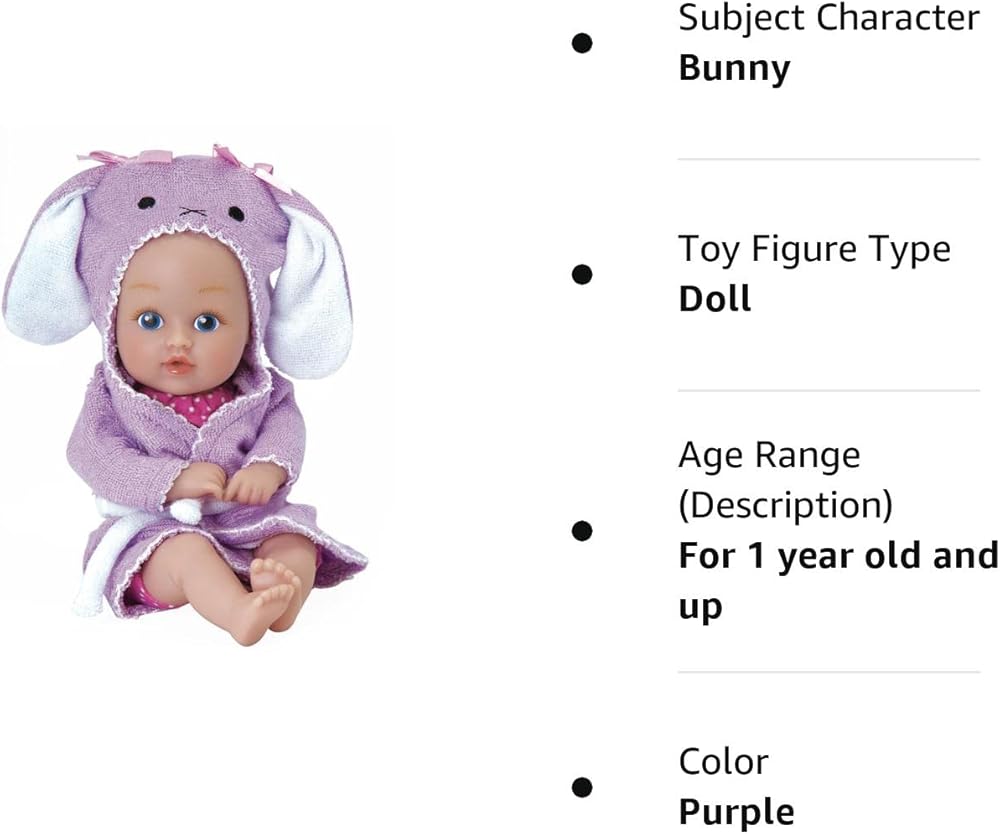Click the bullet beside Color

tap(582, 787)
